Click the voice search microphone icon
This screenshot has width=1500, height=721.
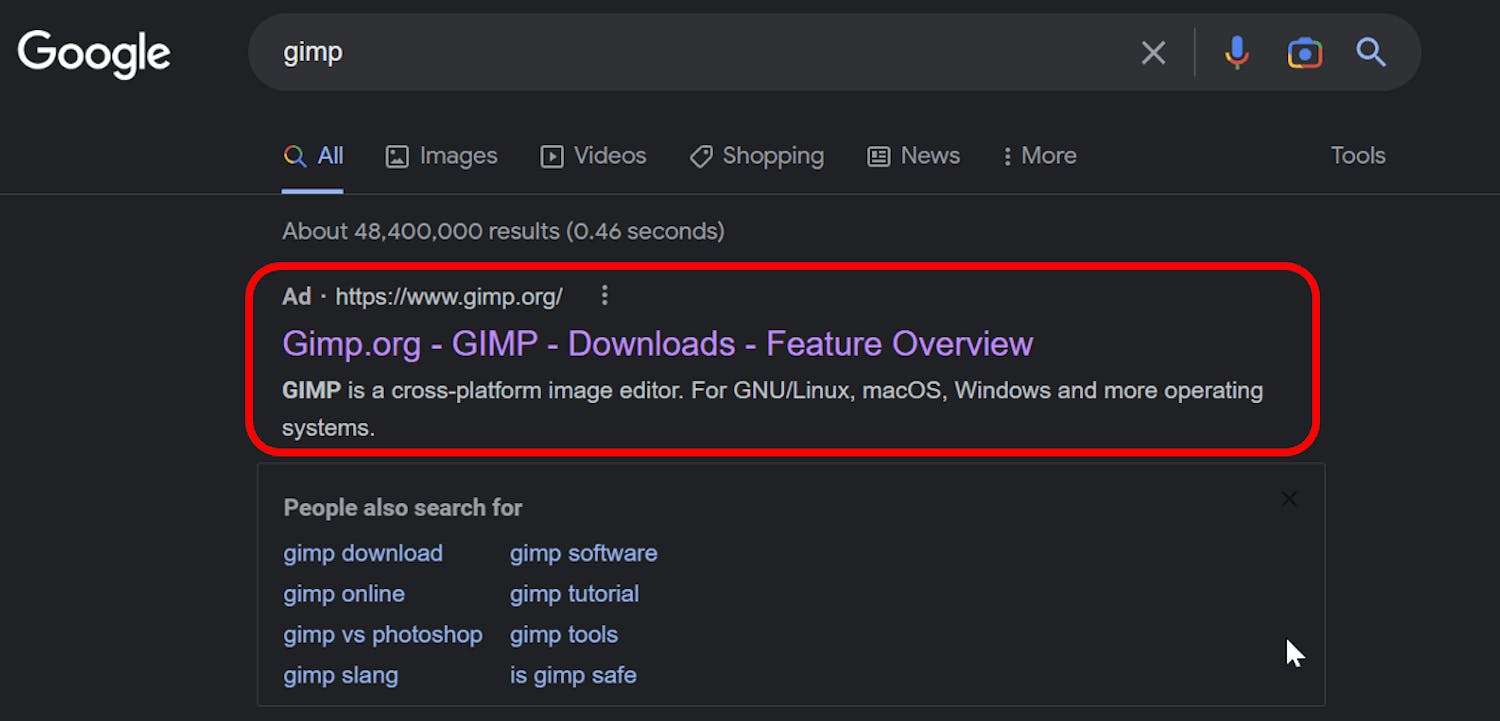click(1237, 52)
